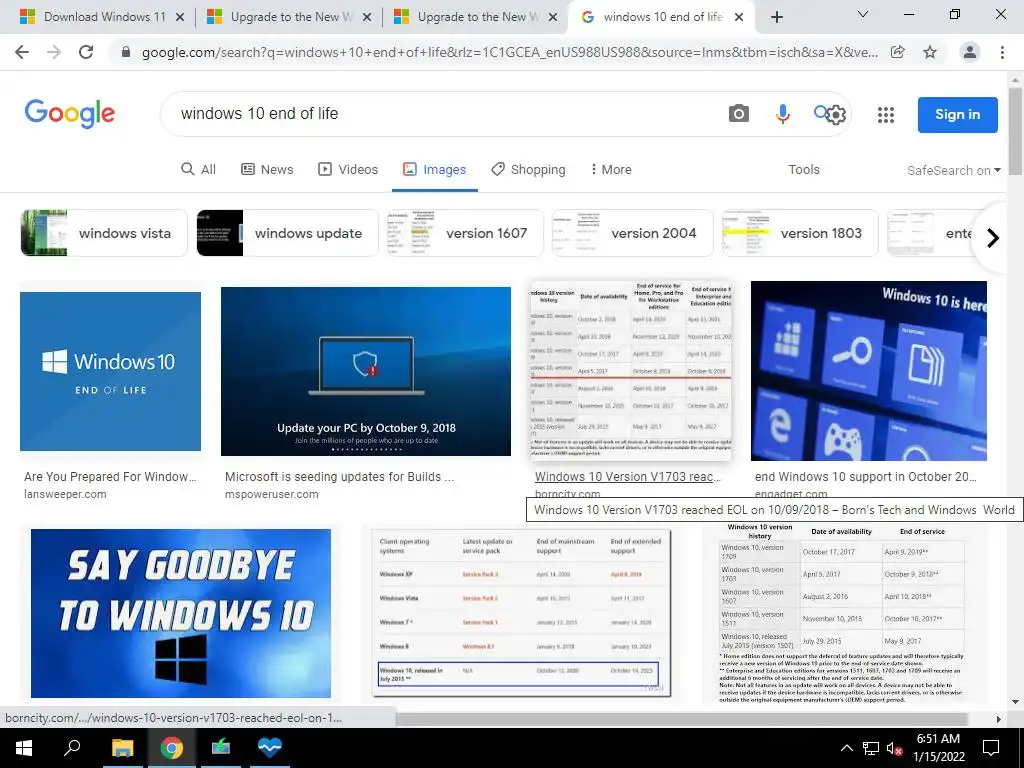Search by image with camera icon
Viewport: 1024px width, 768px height.
[739, 114]
